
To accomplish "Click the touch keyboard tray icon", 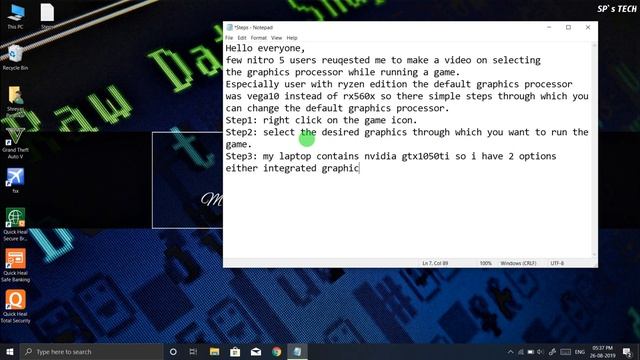I will tap(565, 351).
